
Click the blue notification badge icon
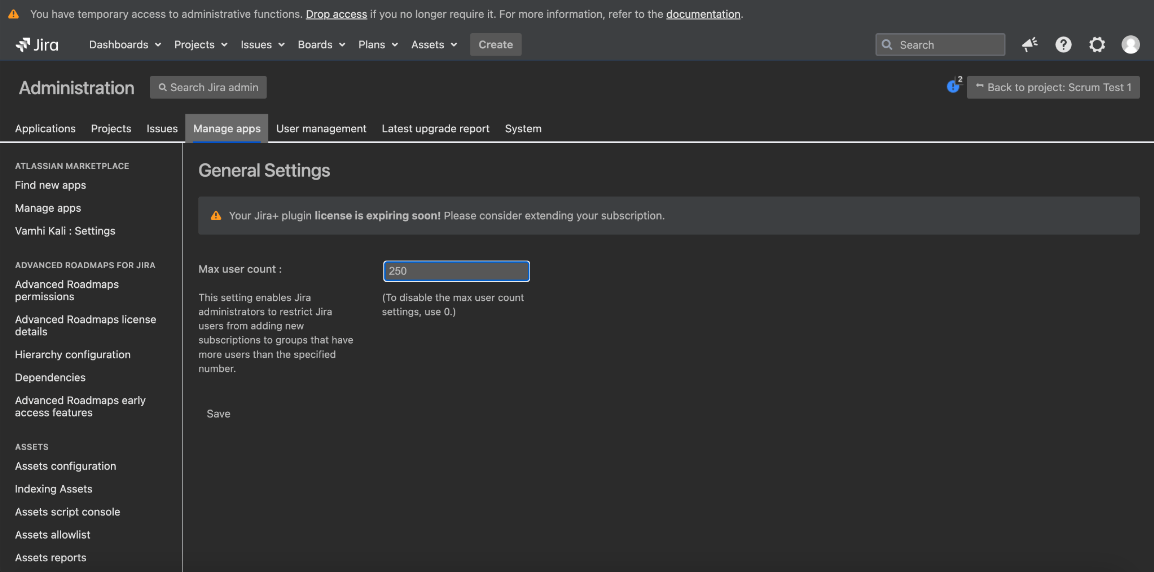click(953, 87)
